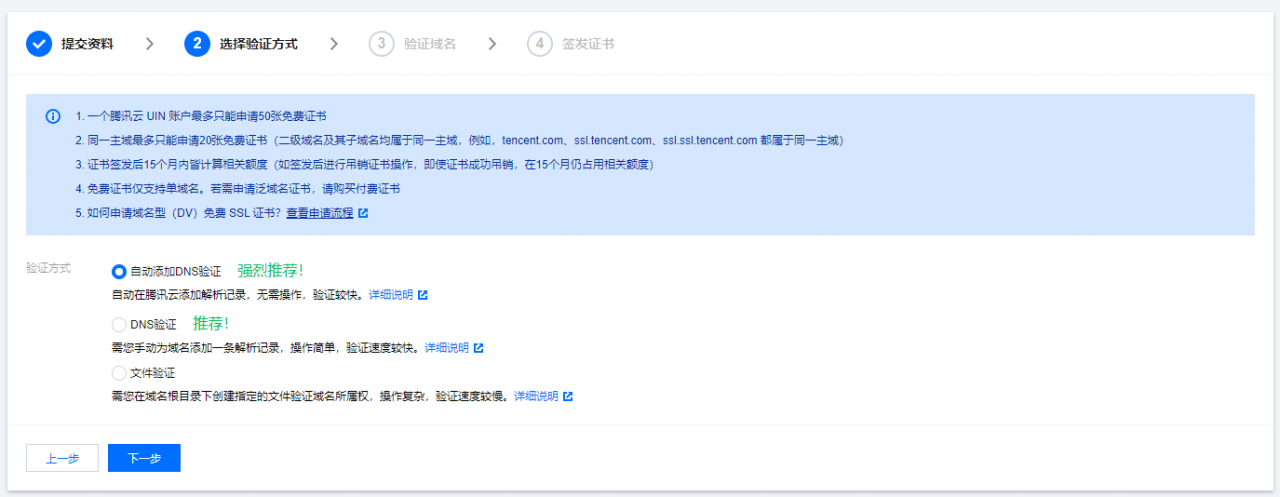Click the 下一步 button
Image resolution: width=1280 pixels, height=497 pixels.
(x=144, y=458)
